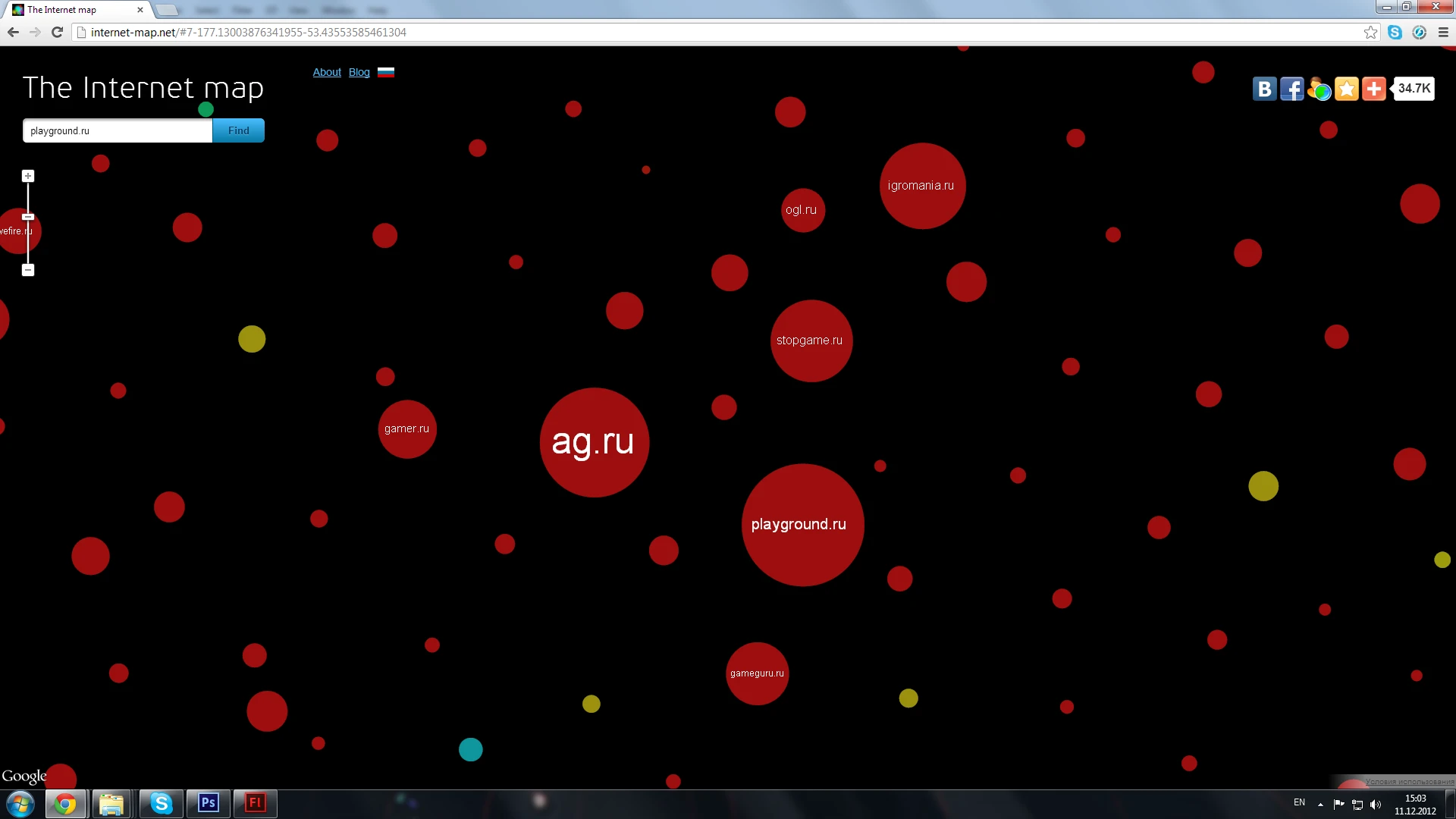Viewport: 1456px width, 819px height.
Task: Open the Chrome menu button
Action: pos(1443,33)
